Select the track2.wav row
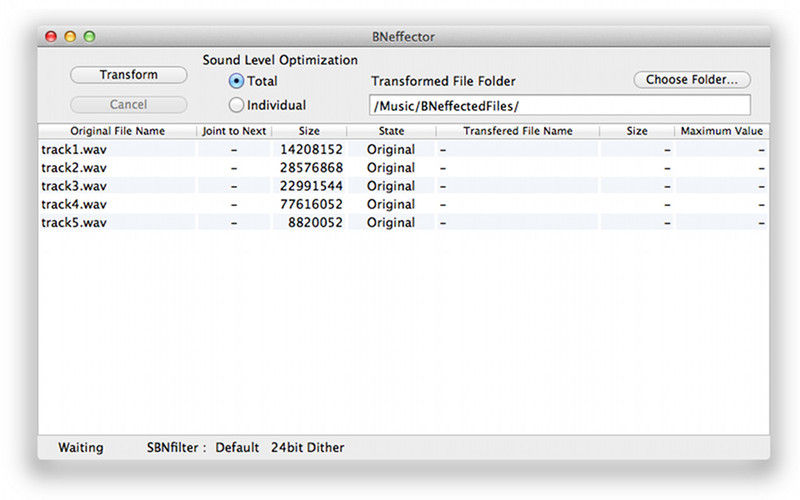 pos(404,168)
